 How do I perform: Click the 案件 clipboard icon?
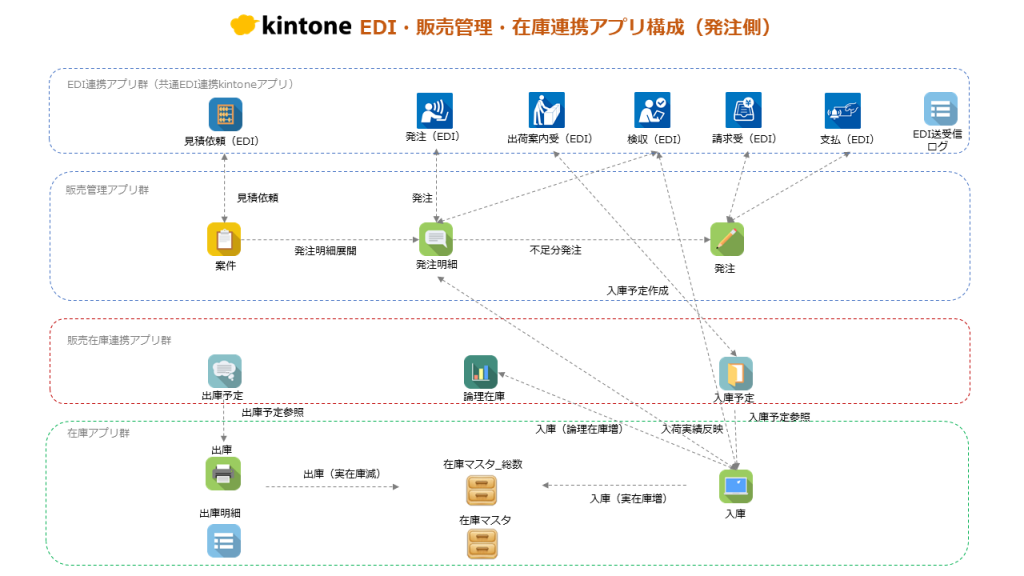224,239
